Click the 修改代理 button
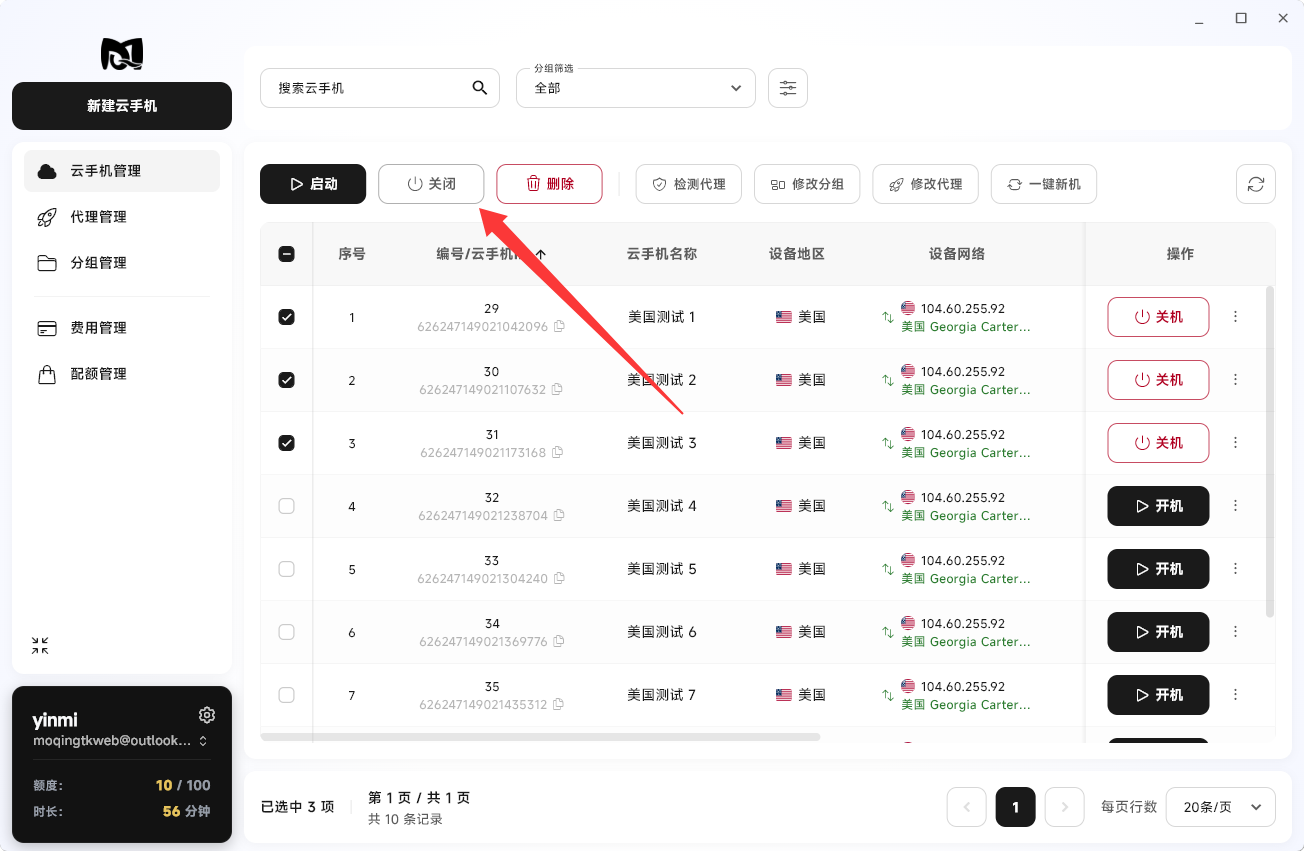The width and height of the screenshot is (1304, 851). [925, 184]
